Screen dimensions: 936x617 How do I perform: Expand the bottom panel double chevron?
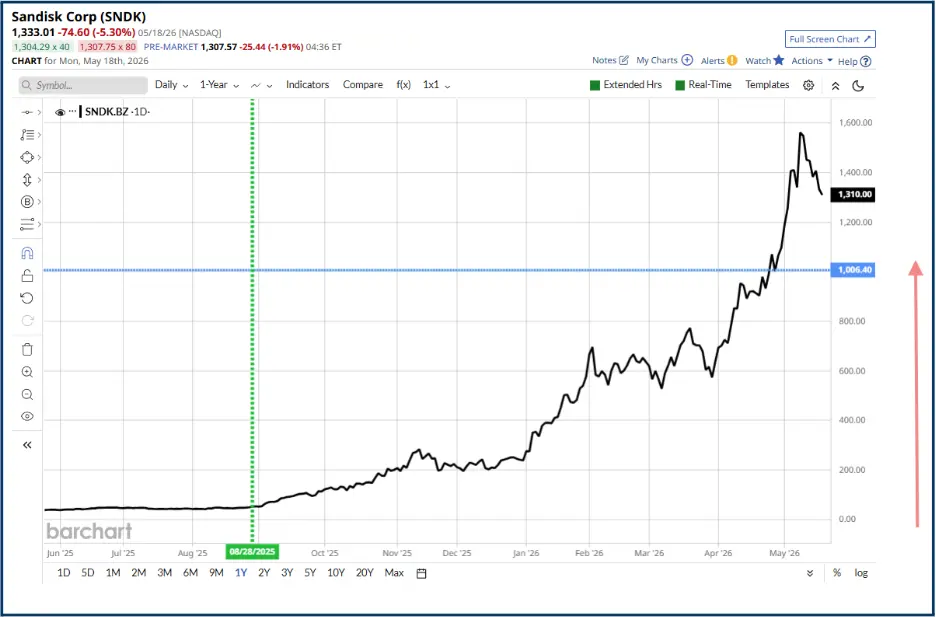pyautogui.click(x=810, y=573)
